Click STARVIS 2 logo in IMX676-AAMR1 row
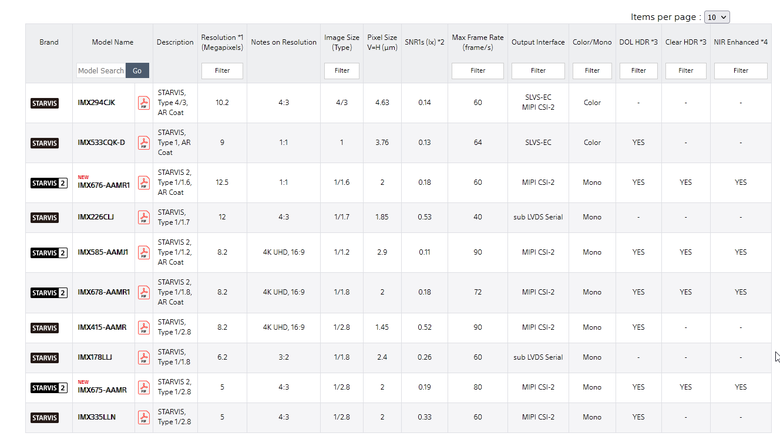 tap(49, 183)
